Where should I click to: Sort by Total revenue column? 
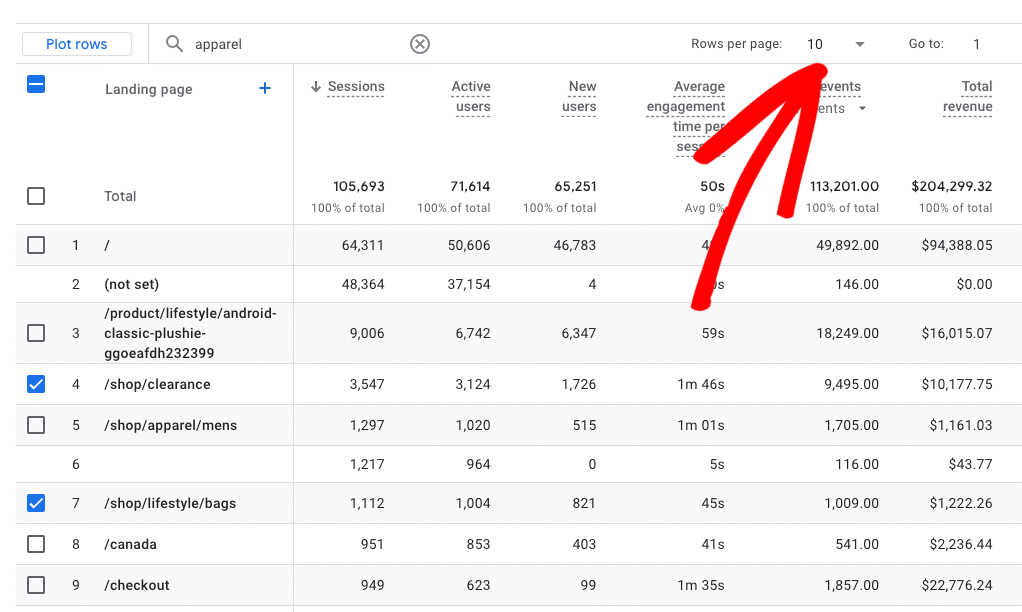click(x=967, y=97)
